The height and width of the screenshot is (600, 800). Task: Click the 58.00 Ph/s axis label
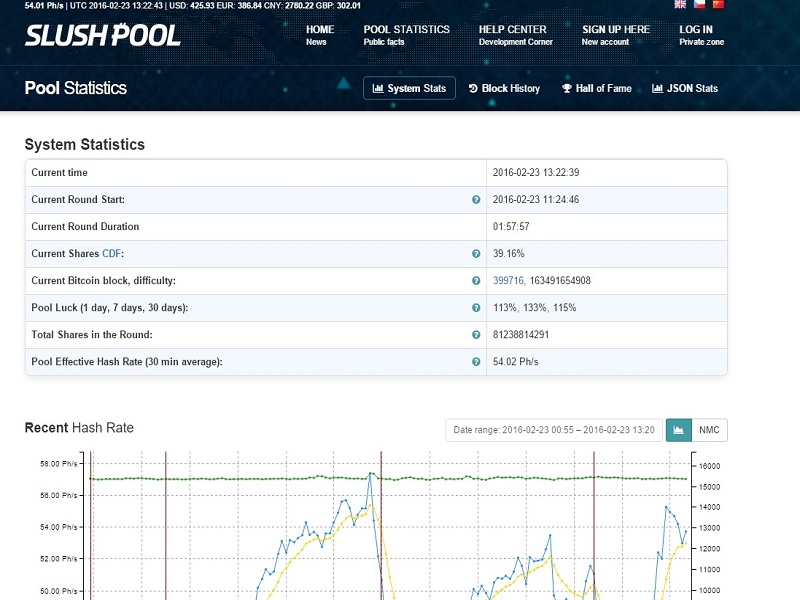(x=59, y=464)
